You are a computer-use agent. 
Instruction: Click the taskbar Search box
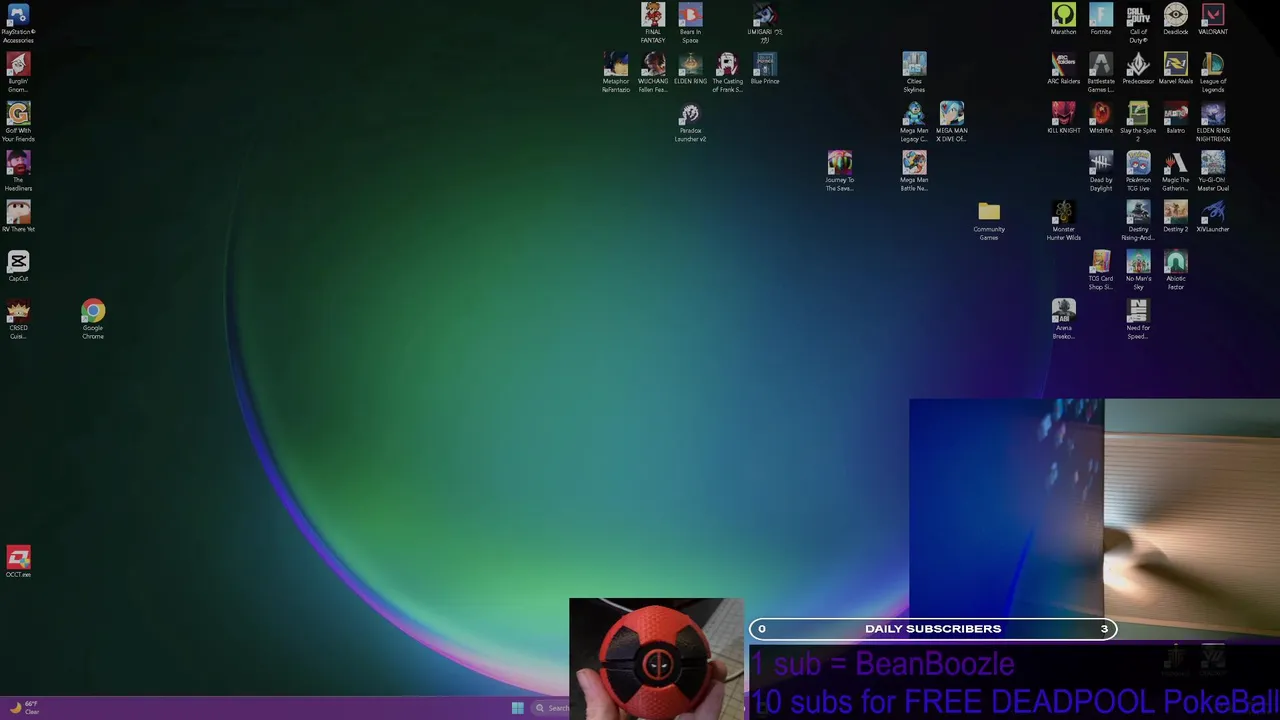(x=552, y=708)
